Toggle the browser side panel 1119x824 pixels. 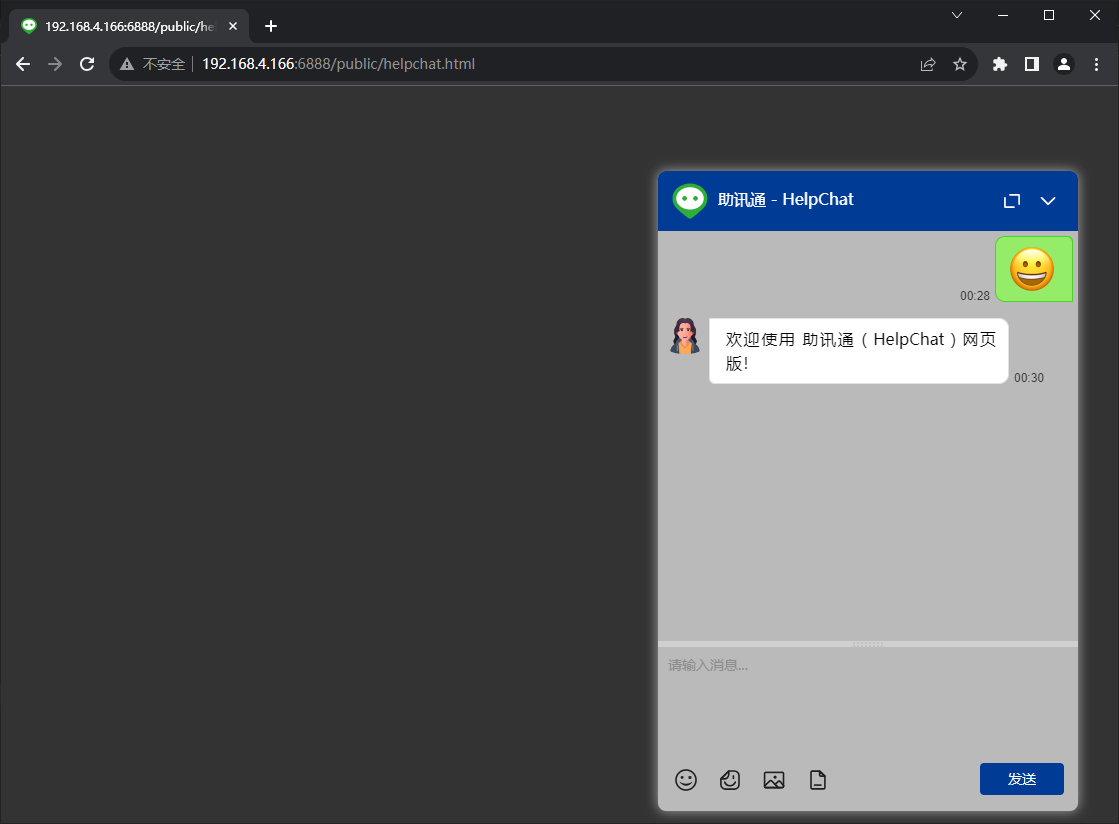[1032, 64]
